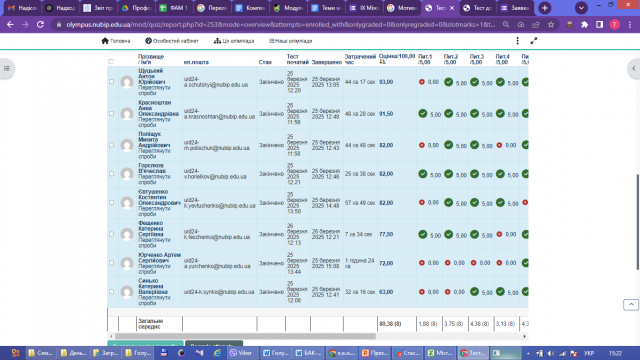The width and height of the screenshot is (640, 360).
Task: Select checkbox for Щуцький Антон row
Action: 111,82
